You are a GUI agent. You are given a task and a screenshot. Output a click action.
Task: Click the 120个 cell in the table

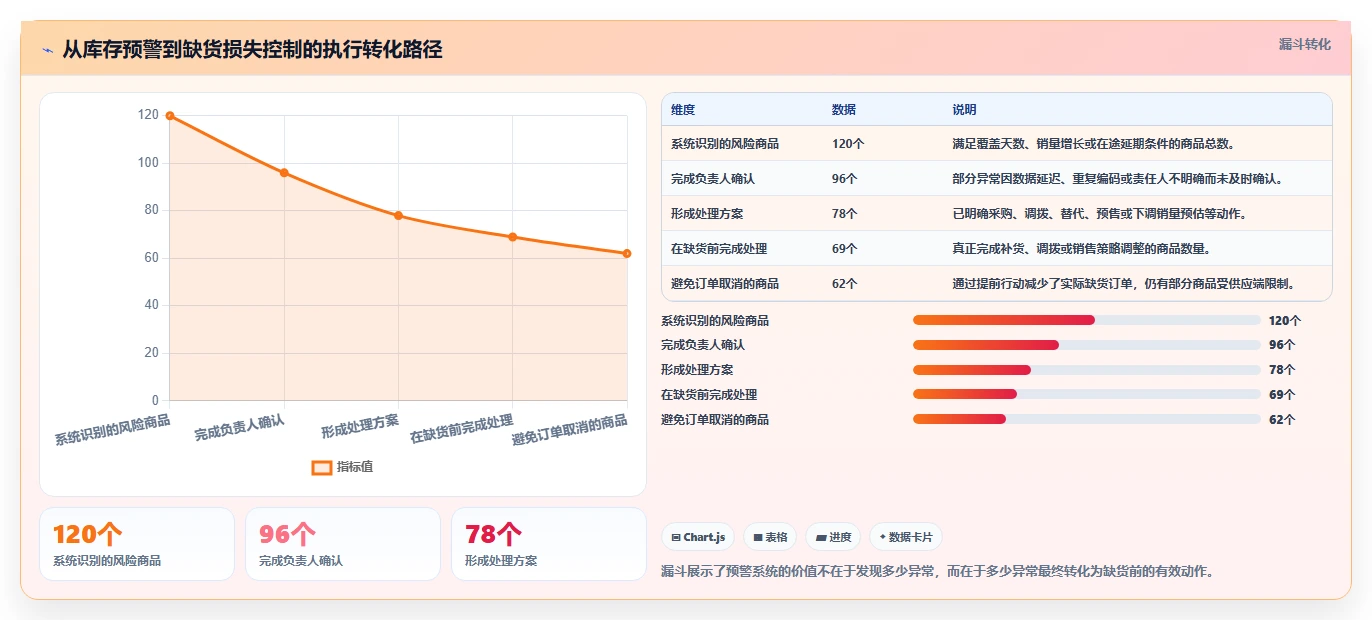point(848,144)
